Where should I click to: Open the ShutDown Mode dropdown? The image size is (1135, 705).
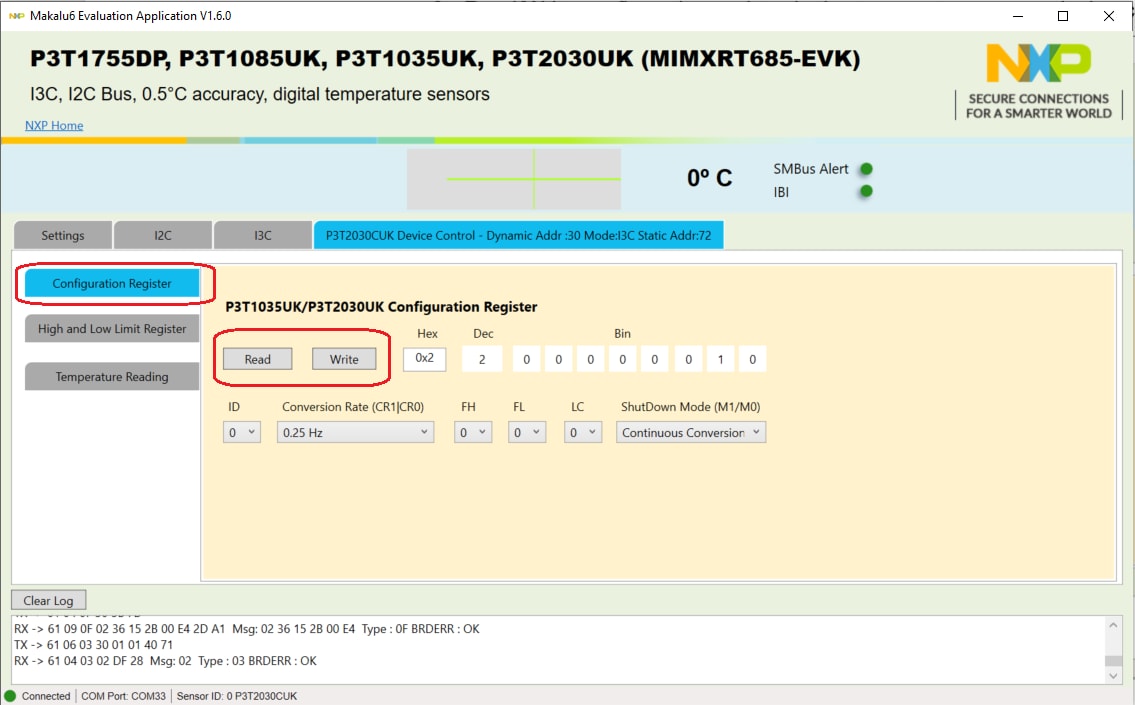(x=691, y=433)
